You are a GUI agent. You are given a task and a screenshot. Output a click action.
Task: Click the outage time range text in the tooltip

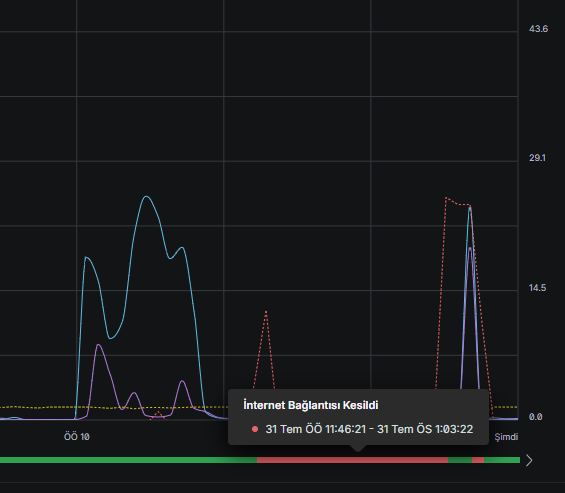pyautogui.click(x=369, y=429)
